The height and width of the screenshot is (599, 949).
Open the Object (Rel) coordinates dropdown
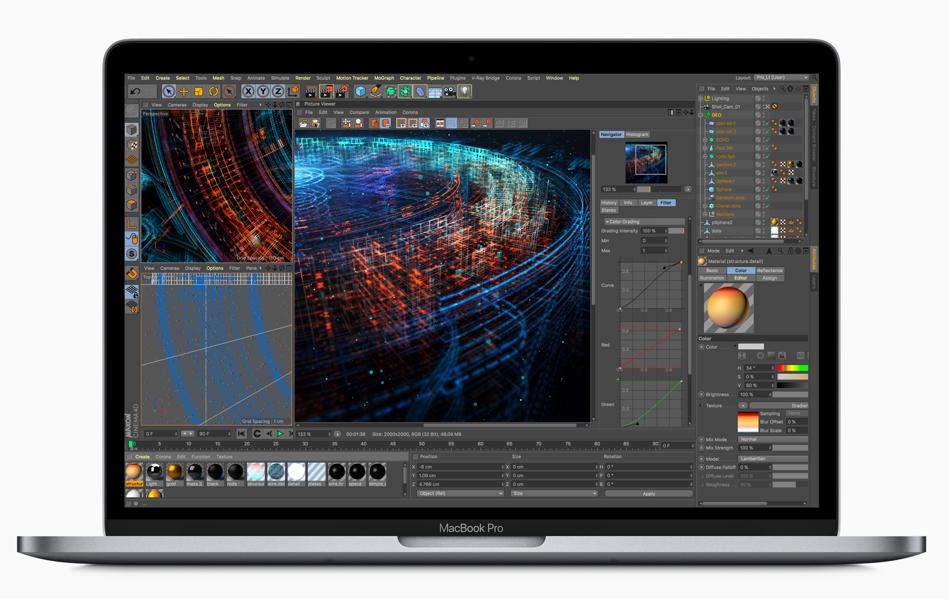point(460,494)
